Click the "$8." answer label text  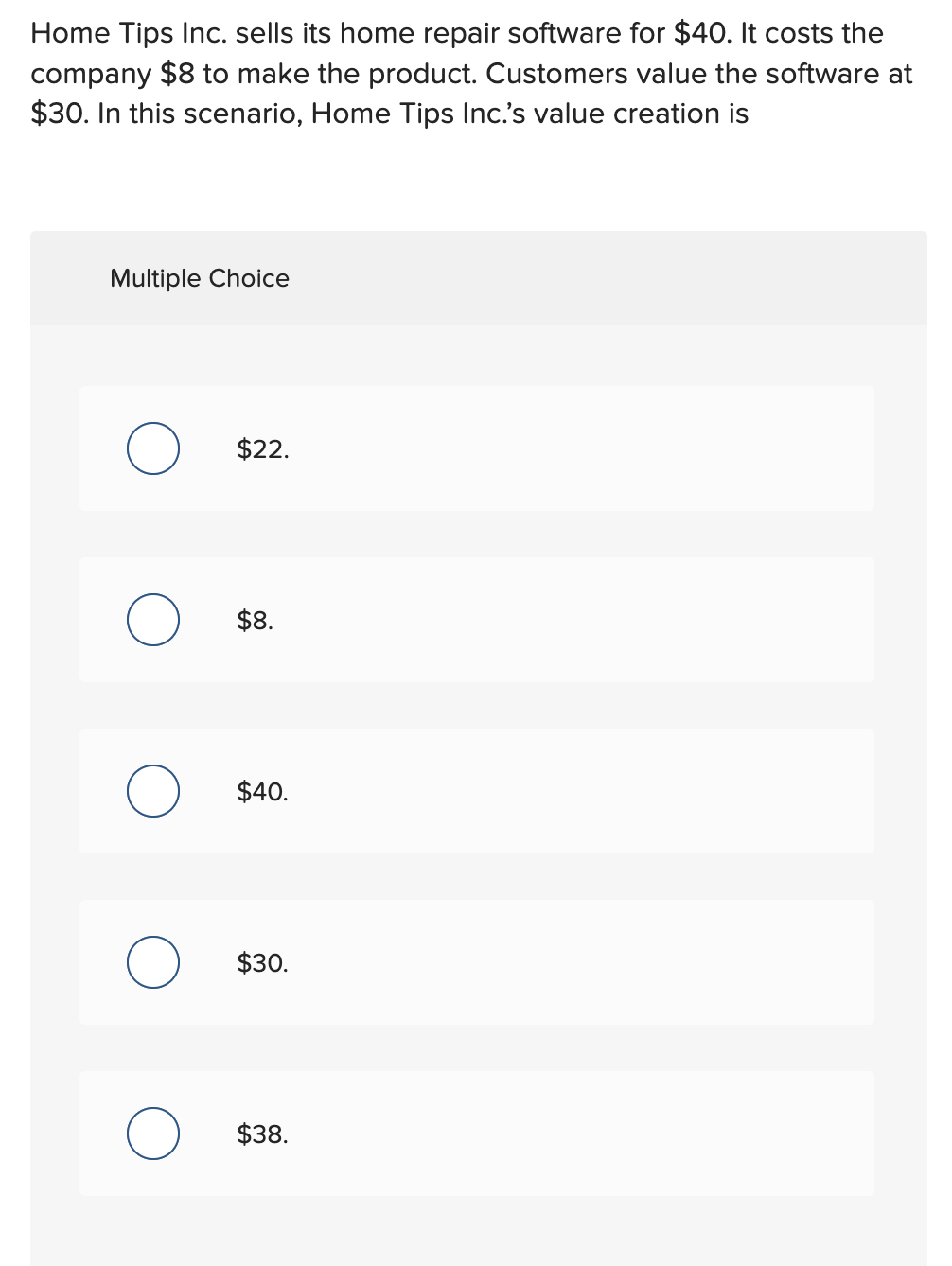255,621
